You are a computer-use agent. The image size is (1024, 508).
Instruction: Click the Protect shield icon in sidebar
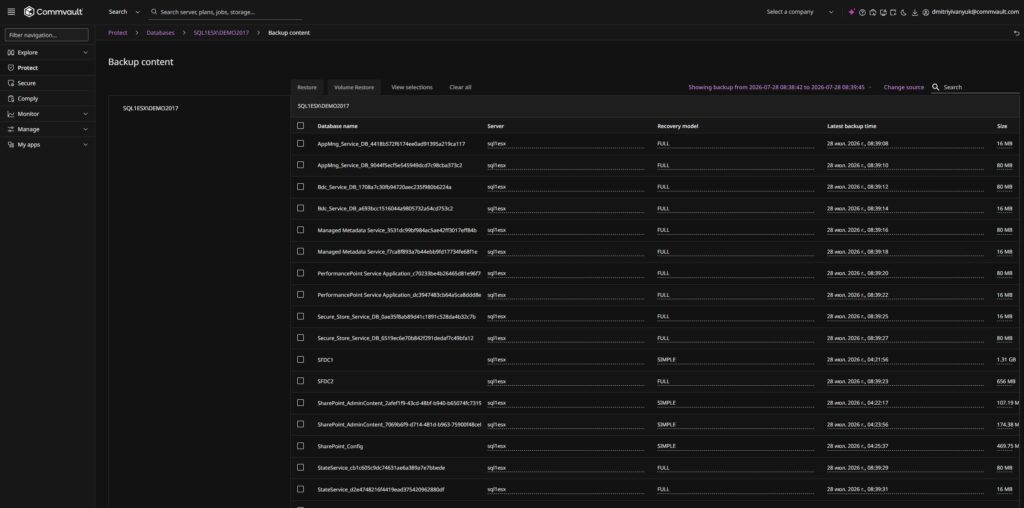click(11, 68)
